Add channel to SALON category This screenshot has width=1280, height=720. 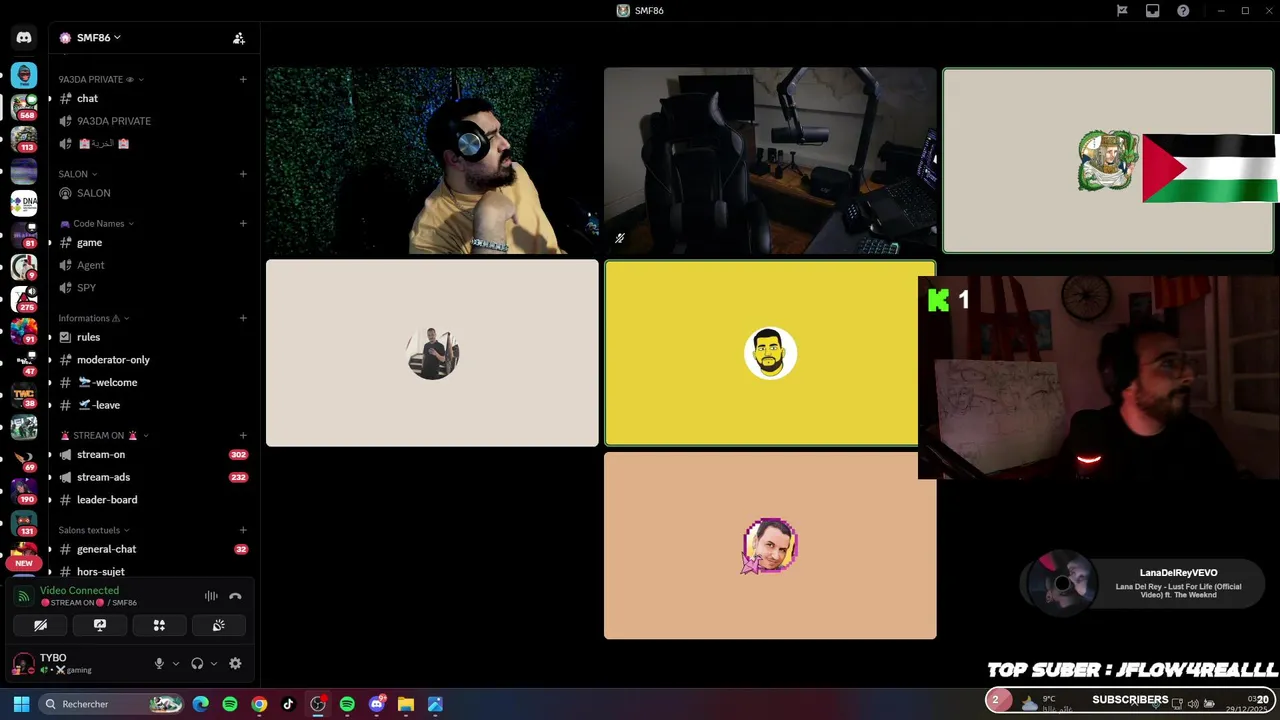pos(243,174)
